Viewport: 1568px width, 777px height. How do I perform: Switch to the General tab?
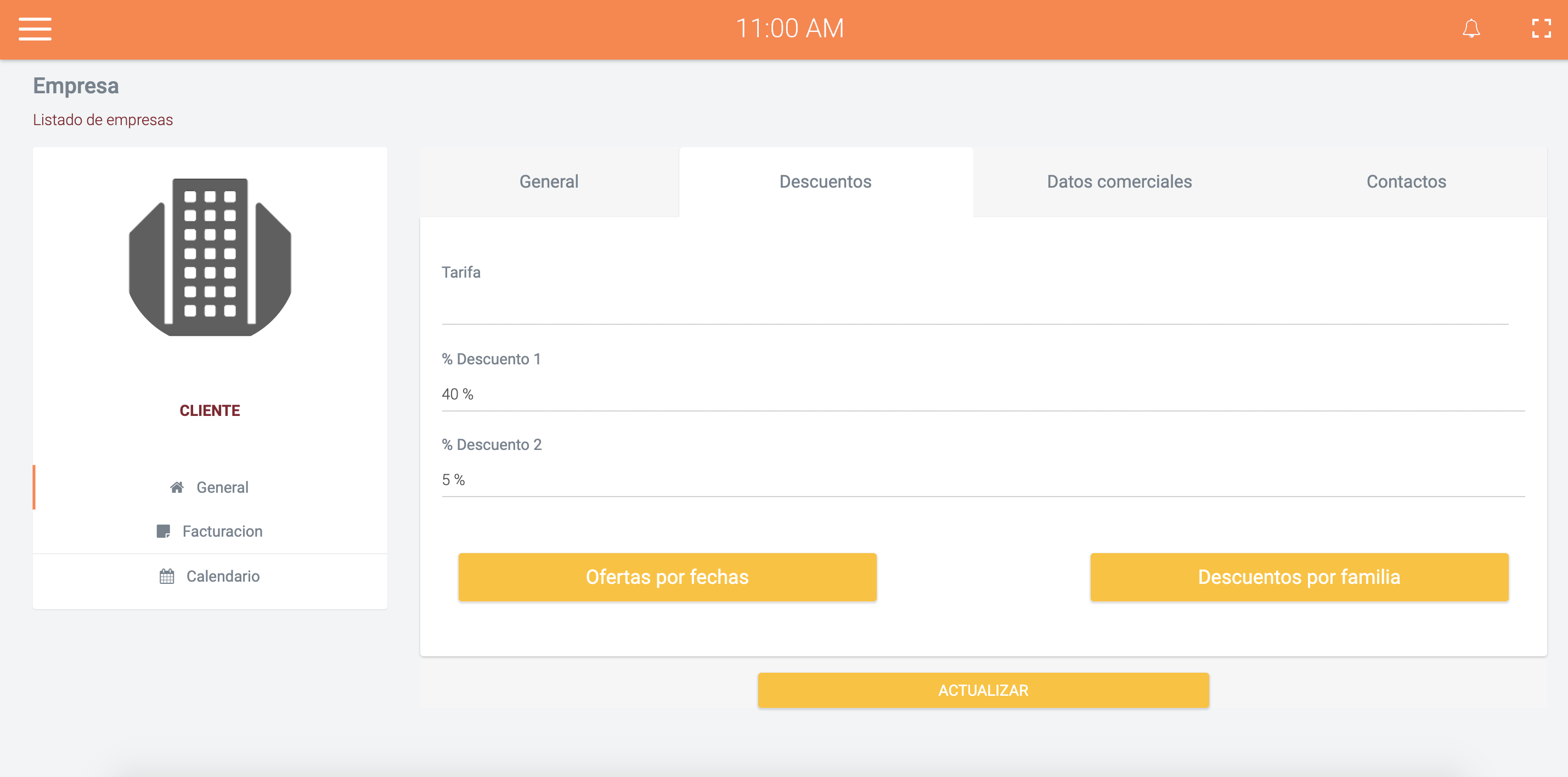(x=549, y=182)
